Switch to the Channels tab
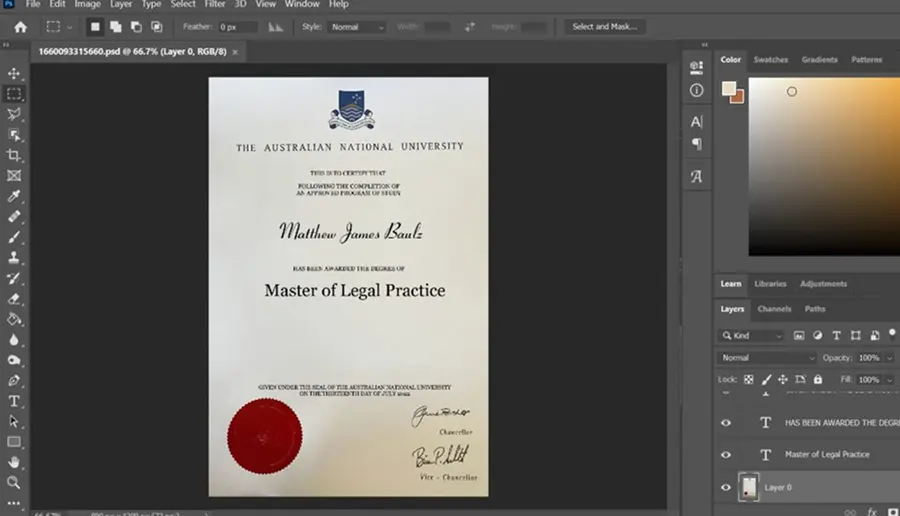 pyautogui.click(x=774, y=309)
